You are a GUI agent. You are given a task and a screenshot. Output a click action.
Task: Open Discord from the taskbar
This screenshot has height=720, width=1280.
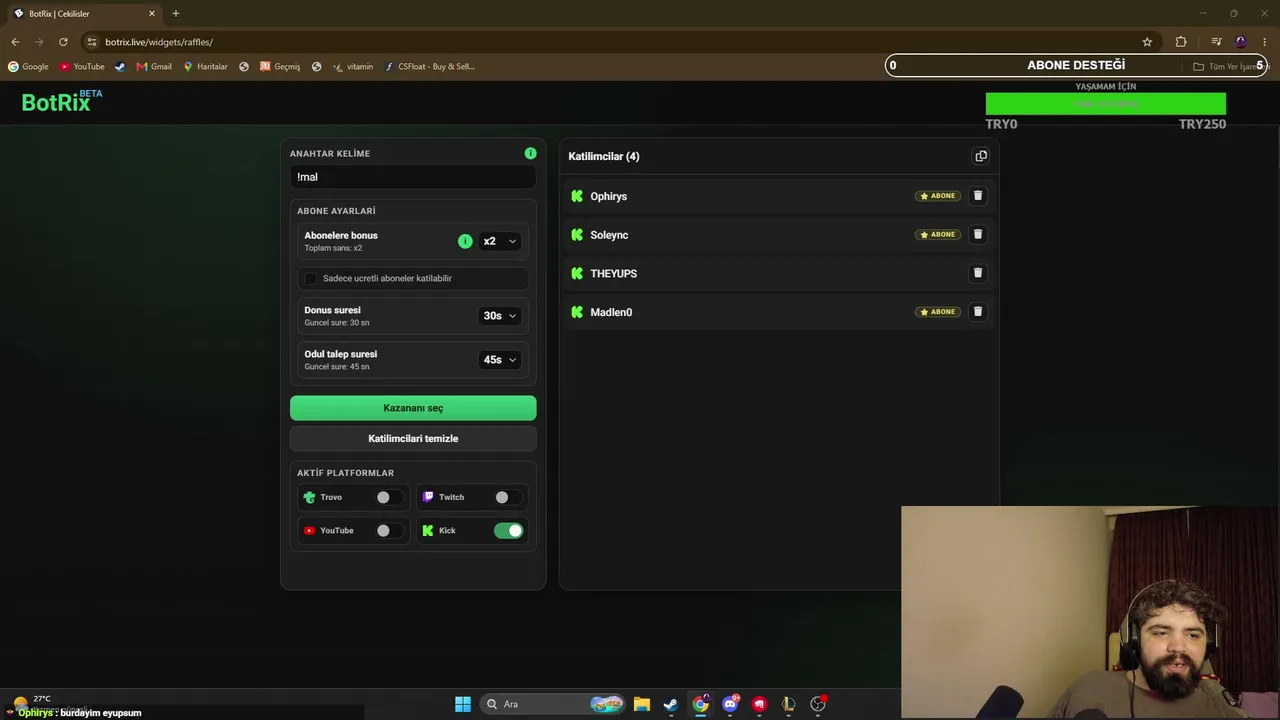click(730, 704)
